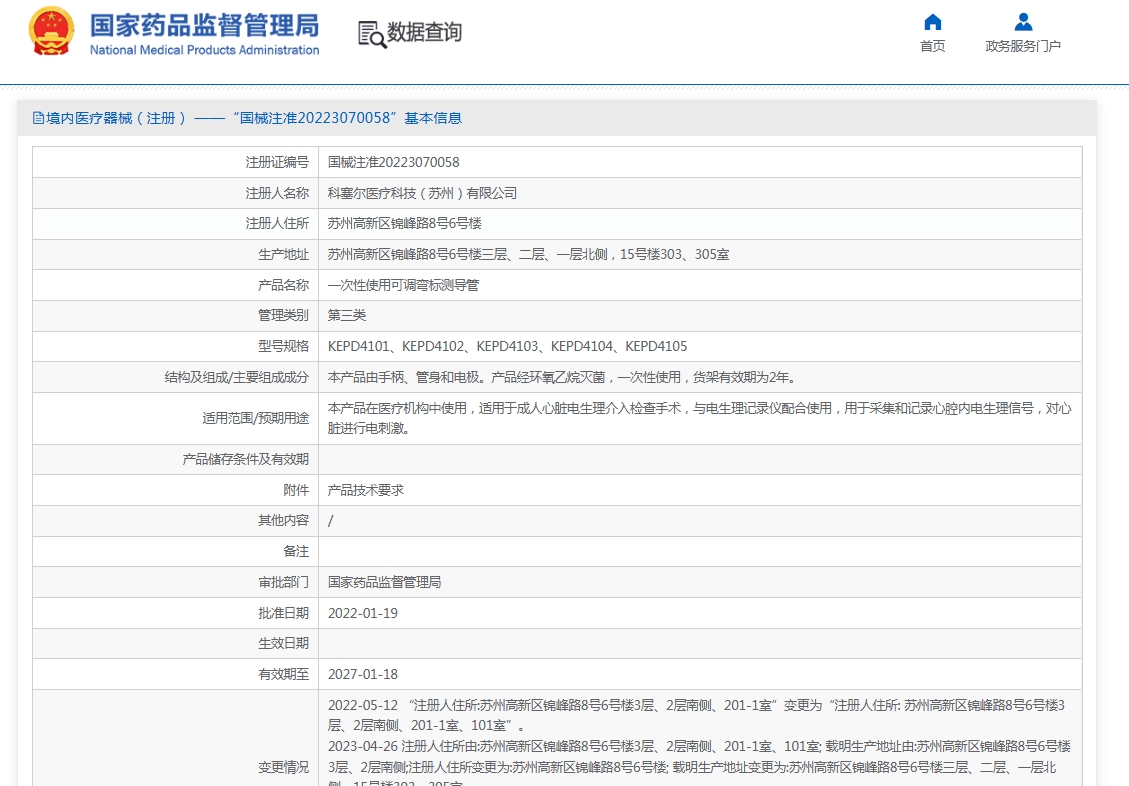
Task: Click the 适用范围/预期用途 label
Action: click(256, 418)
